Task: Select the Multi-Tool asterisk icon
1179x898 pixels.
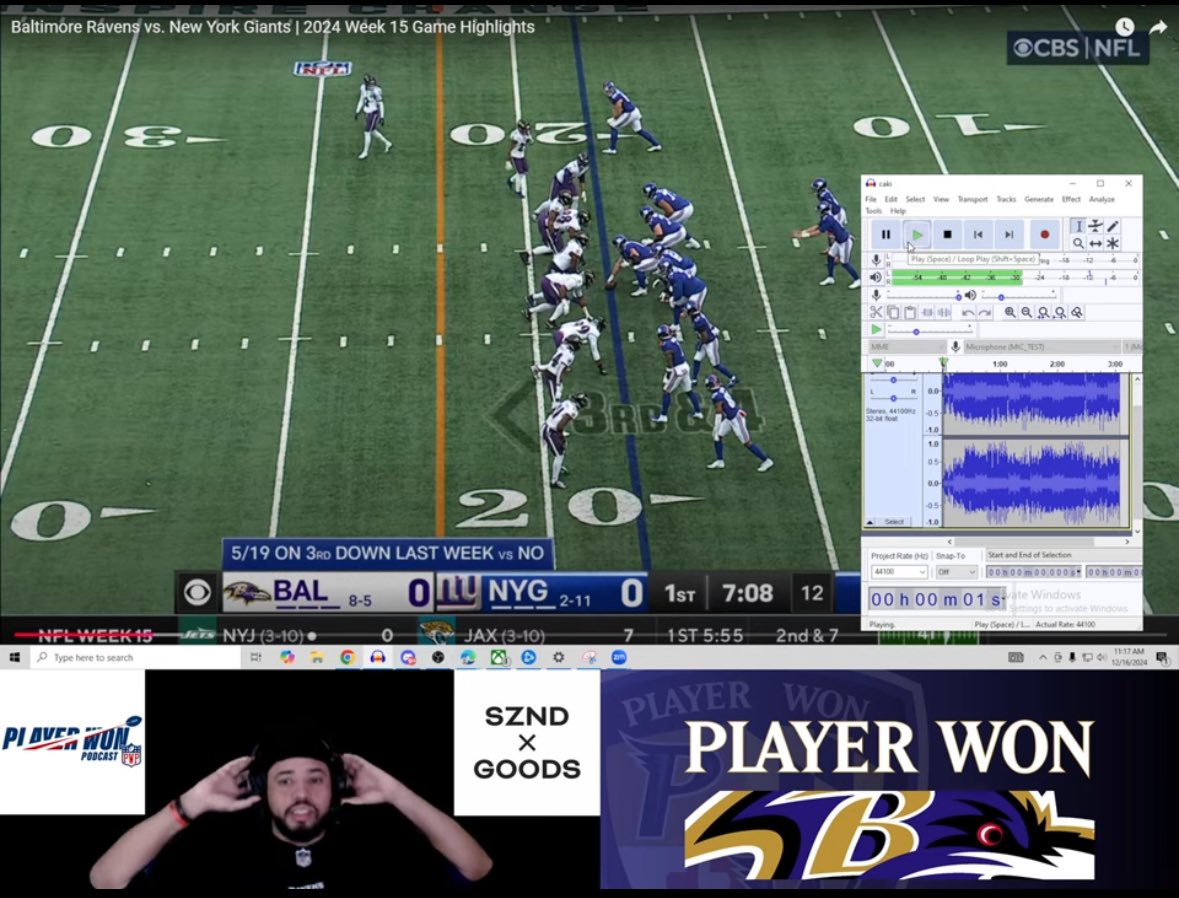Action: click(x=1113, y=243)
